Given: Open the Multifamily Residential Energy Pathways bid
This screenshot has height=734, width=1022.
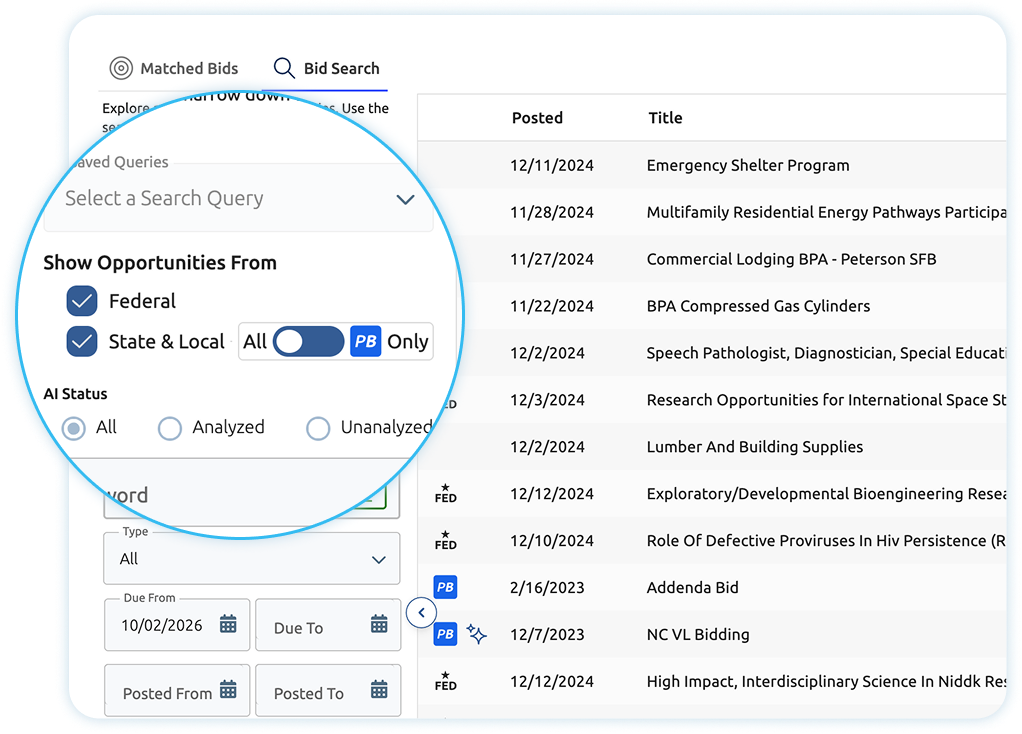Looking at the screenshot, I should [x=826, y=213].
